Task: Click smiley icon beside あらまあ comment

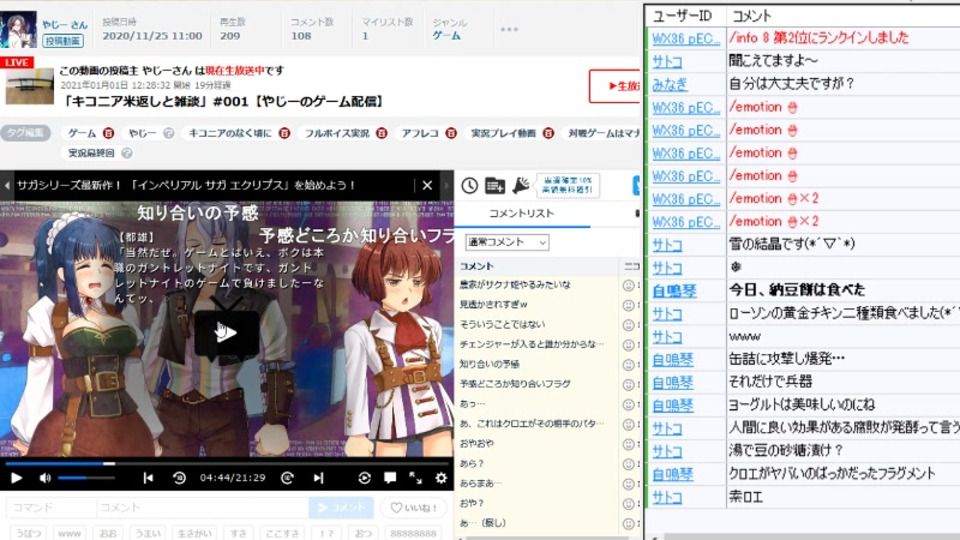Action: coord(628,484)
